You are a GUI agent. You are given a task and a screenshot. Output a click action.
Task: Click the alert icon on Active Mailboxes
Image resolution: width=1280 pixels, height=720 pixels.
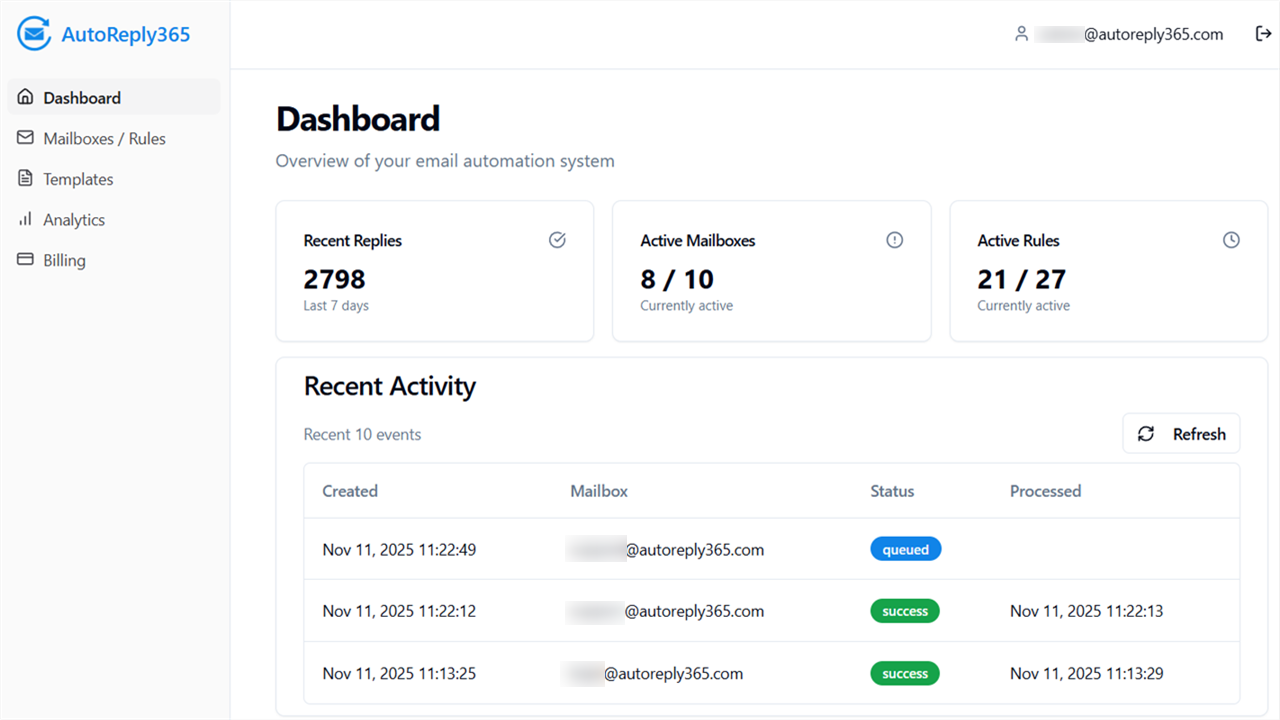point(895,240)
